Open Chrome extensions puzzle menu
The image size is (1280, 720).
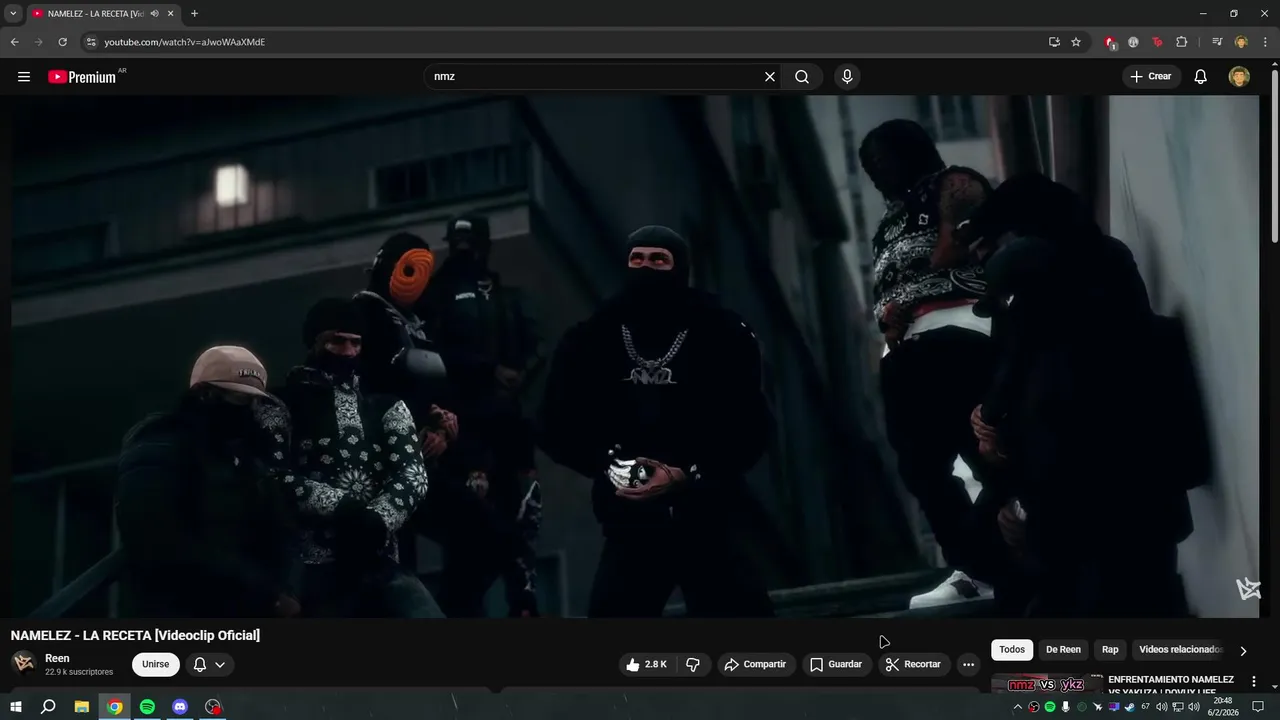click(1181, 42)
